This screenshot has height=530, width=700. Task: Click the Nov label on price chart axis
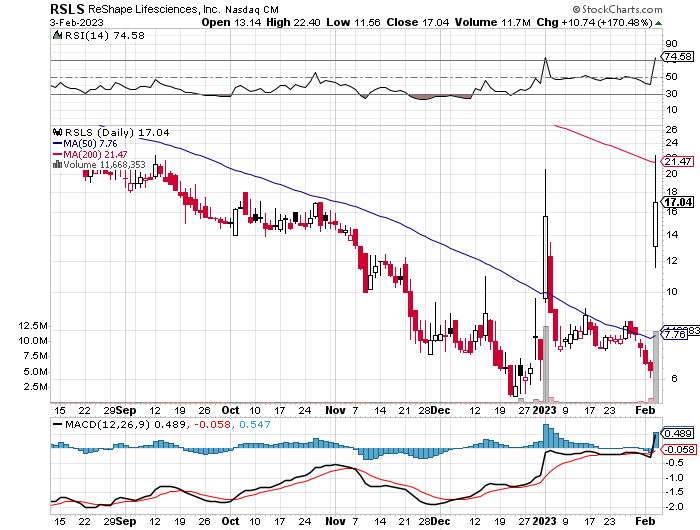coord(335,410)
